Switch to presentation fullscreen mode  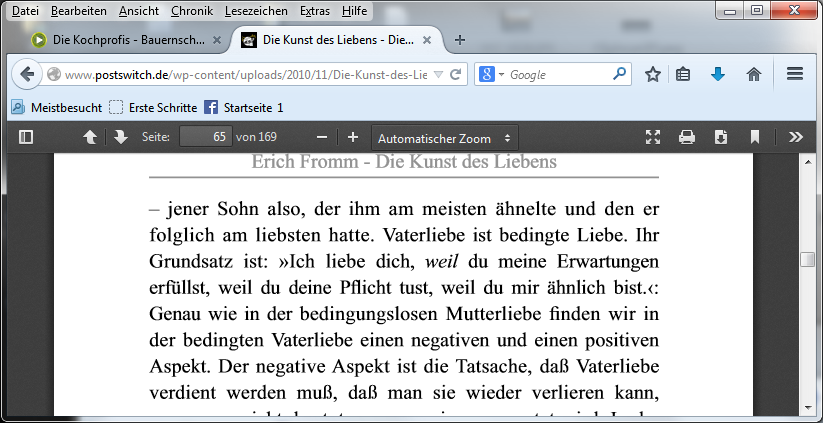click(x=653, y=137)
